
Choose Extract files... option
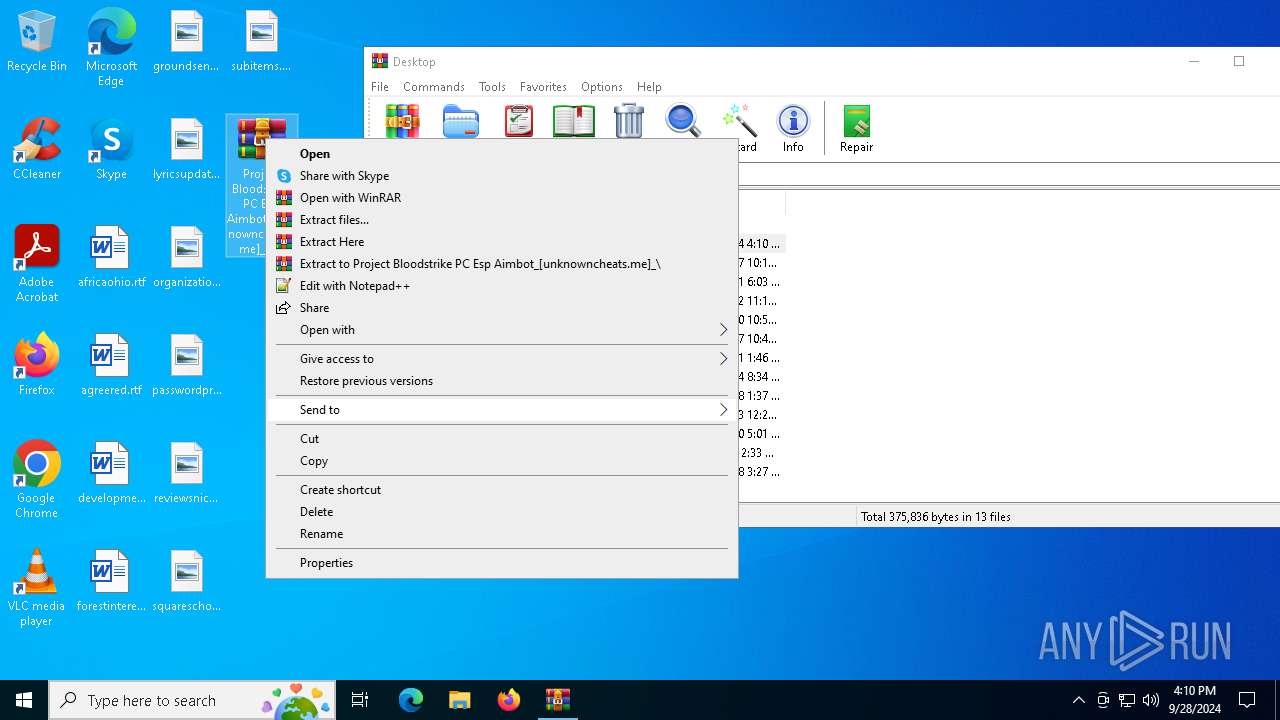pos(502,220)
